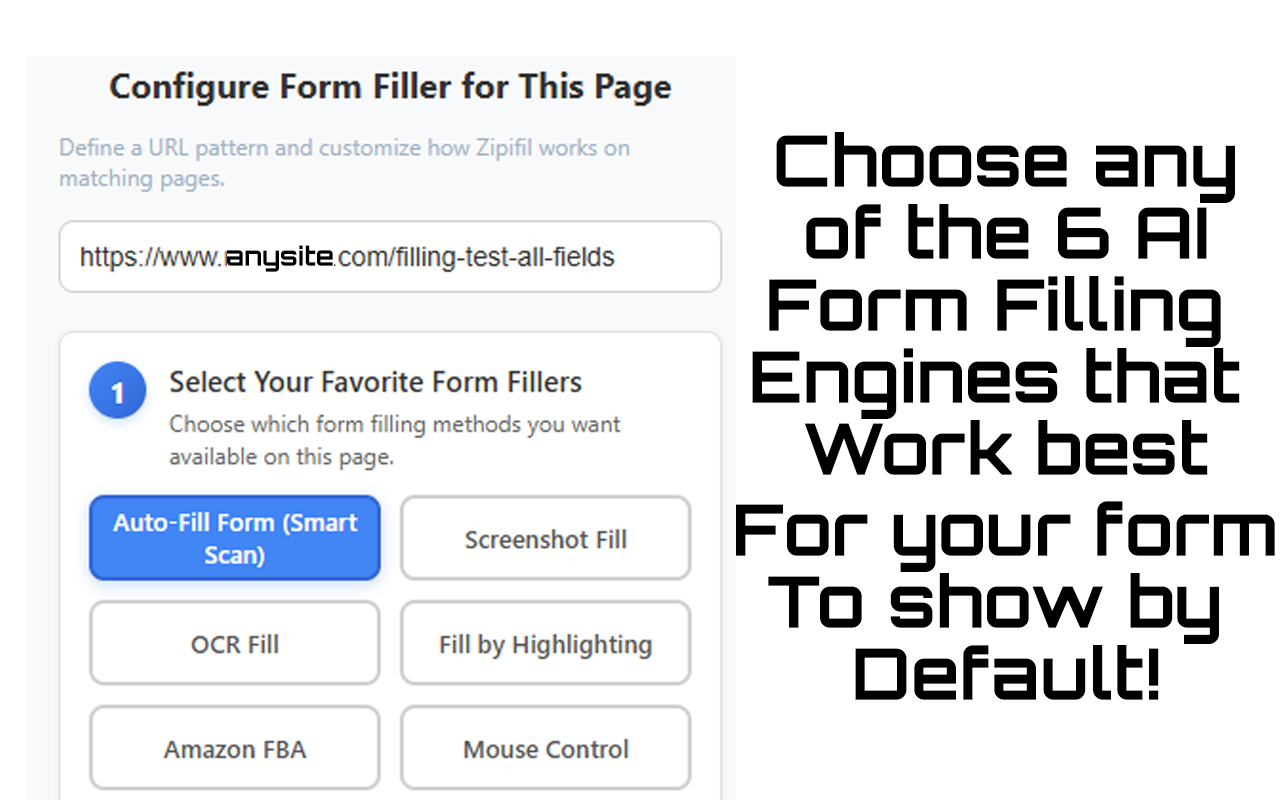Deselect the Auto-Fill Form (Smart Scan) option
Image resolution: width=1280 pixels, height=800 pixels.
tap(235, 538)
